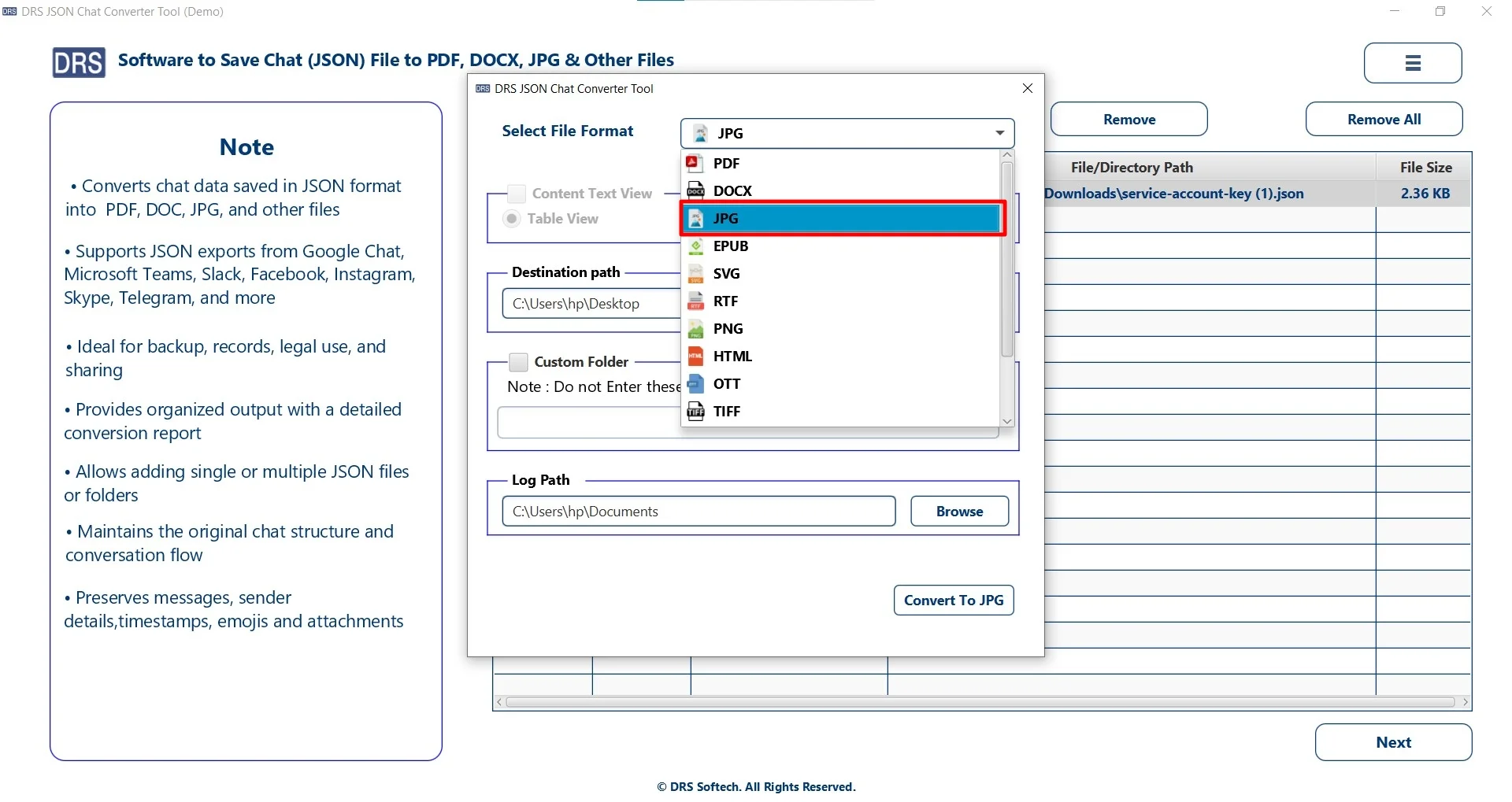Restore the main application window
The width and height of the screenshot is (1512, 802).
click(1440, 11)
